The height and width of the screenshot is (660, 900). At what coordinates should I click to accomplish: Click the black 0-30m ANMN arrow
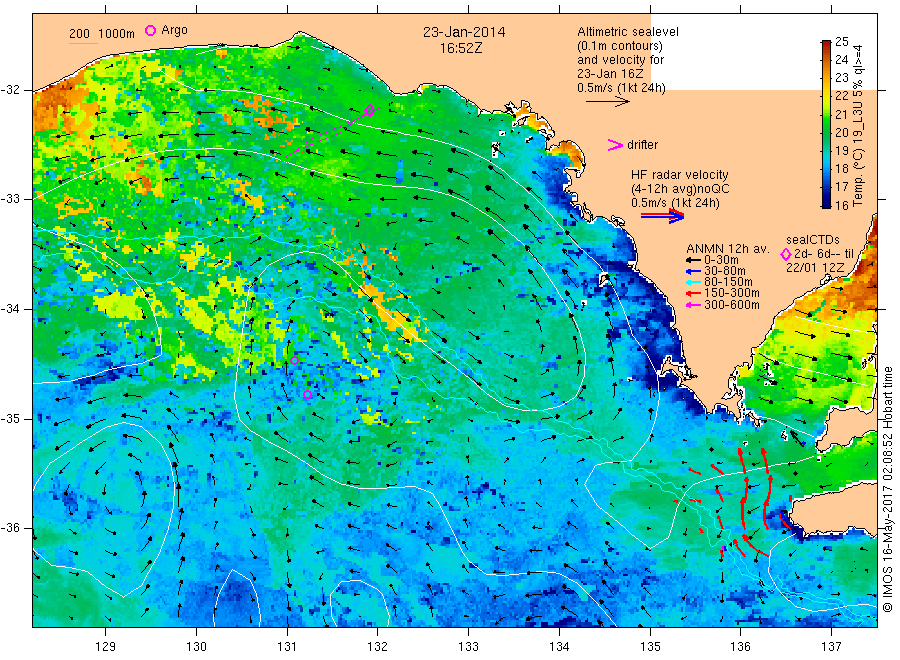click(693, 260)
